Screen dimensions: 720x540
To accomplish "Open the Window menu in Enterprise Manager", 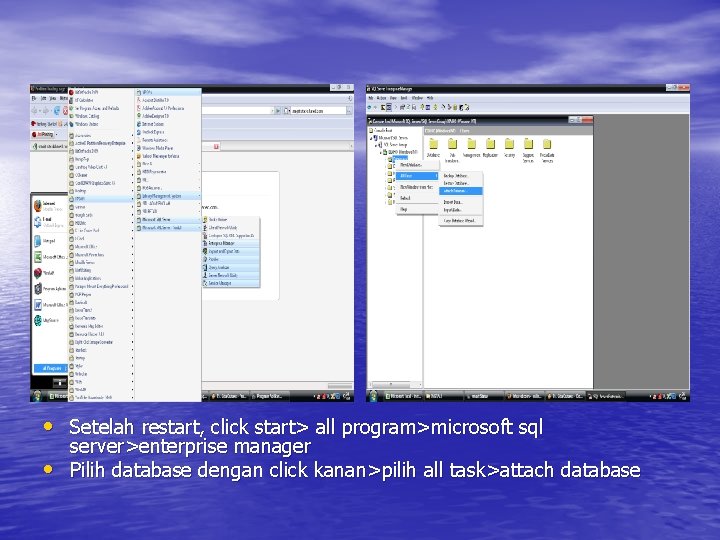I will click(x=417, y=98).
